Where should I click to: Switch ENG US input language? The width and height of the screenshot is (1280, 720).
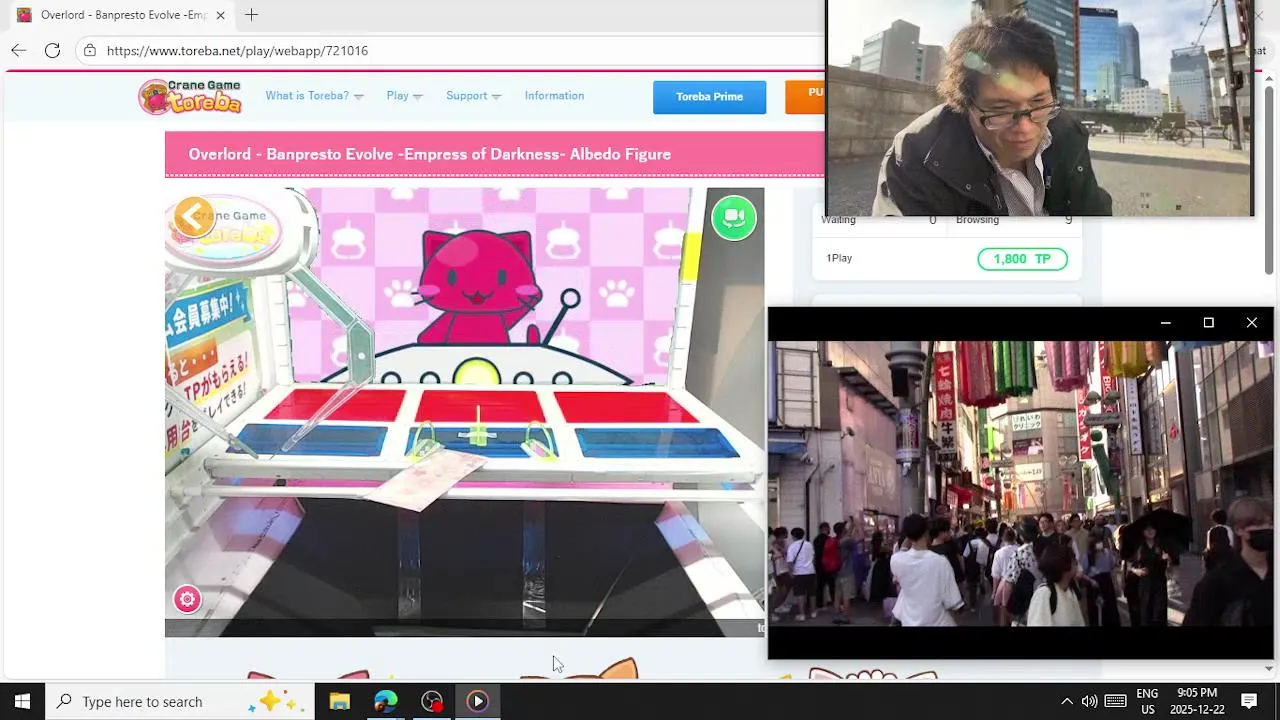tap(1147, 701)
